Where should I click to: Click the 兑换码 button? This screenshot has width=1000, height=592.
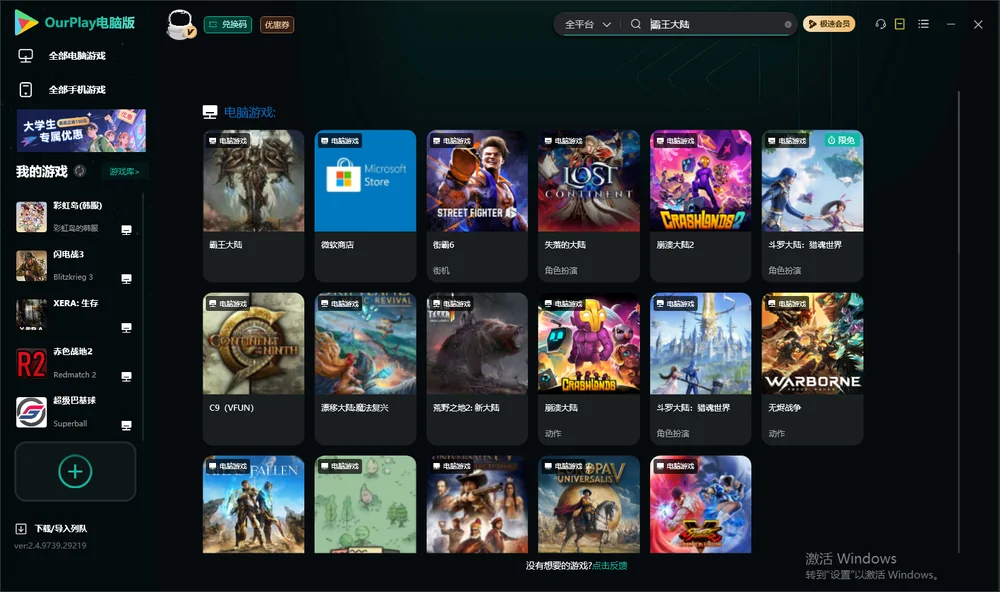228,25
